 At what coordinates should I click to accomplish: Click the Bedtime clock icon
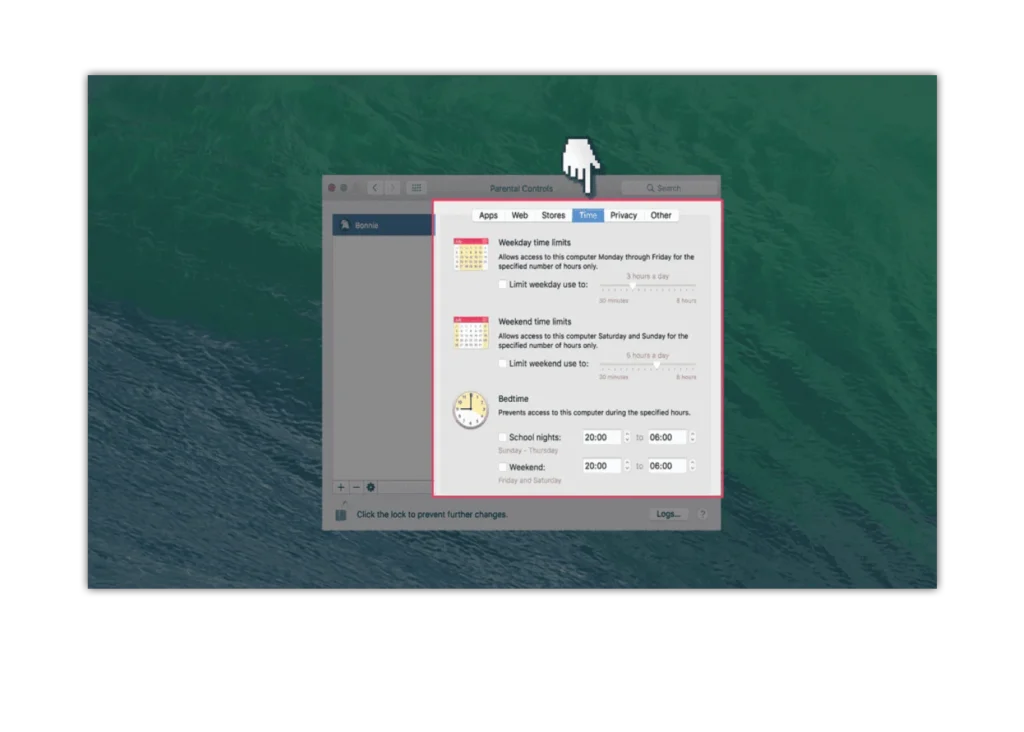point(471,410)
